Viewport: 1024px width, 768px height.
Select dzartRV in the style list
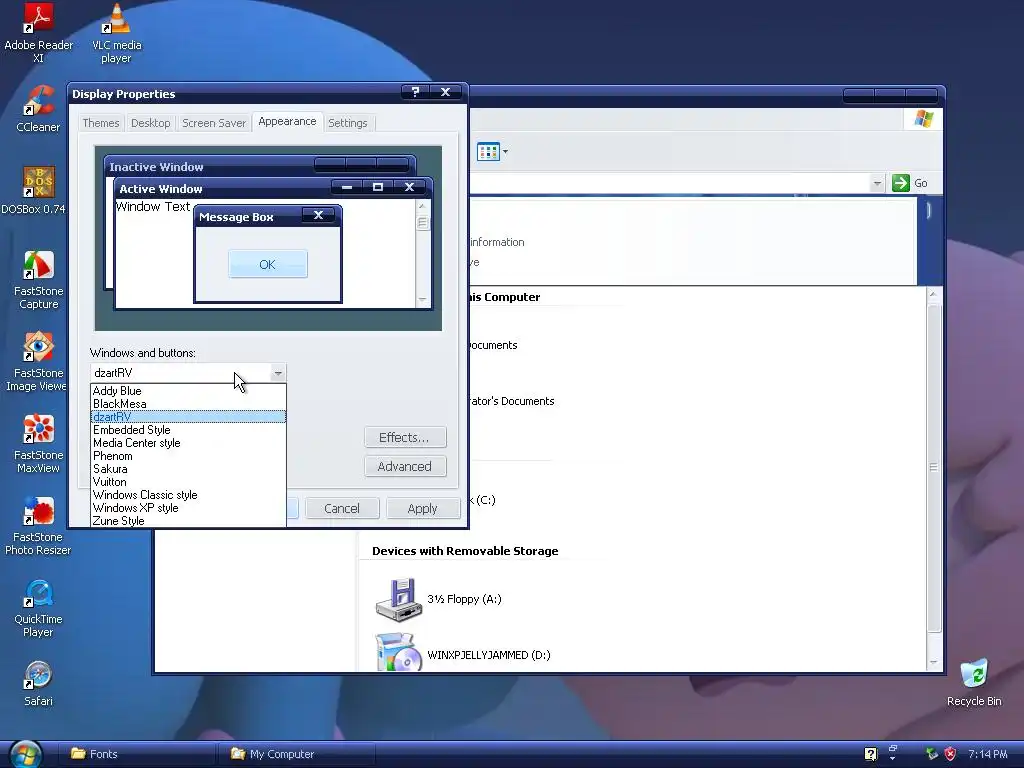pos(188,417)
